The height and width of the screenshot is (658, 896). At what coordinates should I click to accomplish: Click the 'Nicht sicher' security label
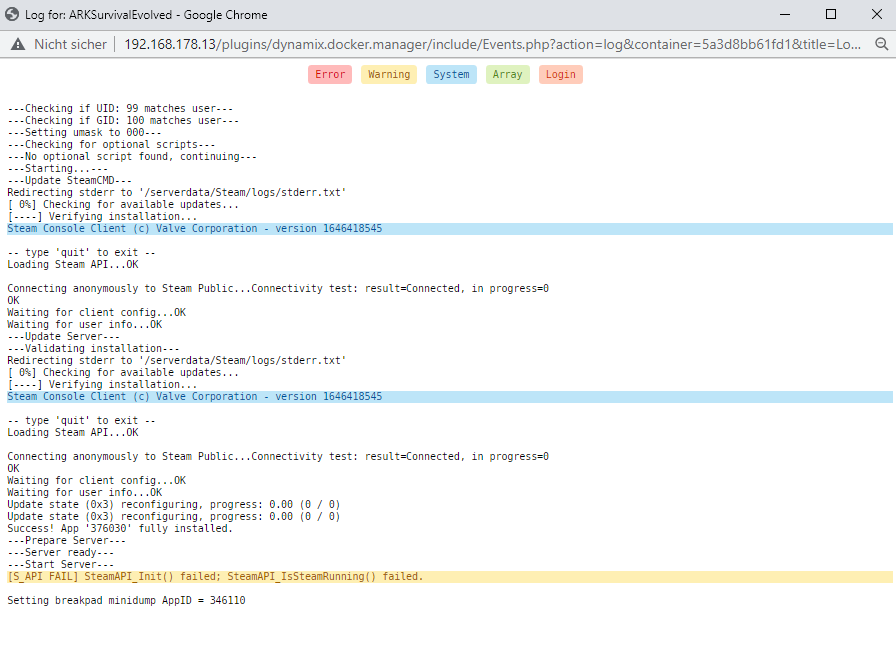pos(70,44)
